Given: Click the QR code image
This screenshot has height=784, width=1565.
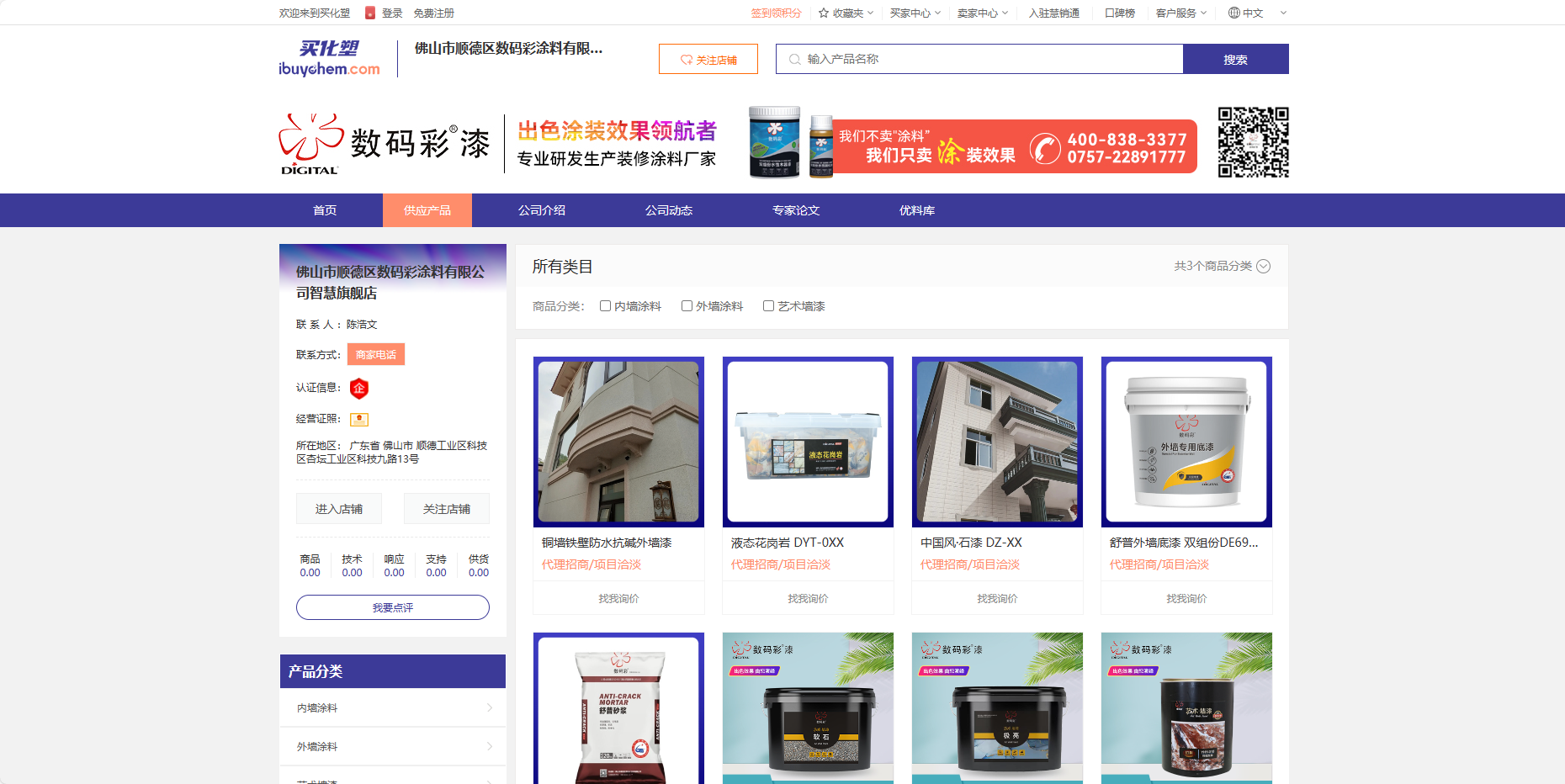Looking at the screenshot, I should coord(1254,142).
